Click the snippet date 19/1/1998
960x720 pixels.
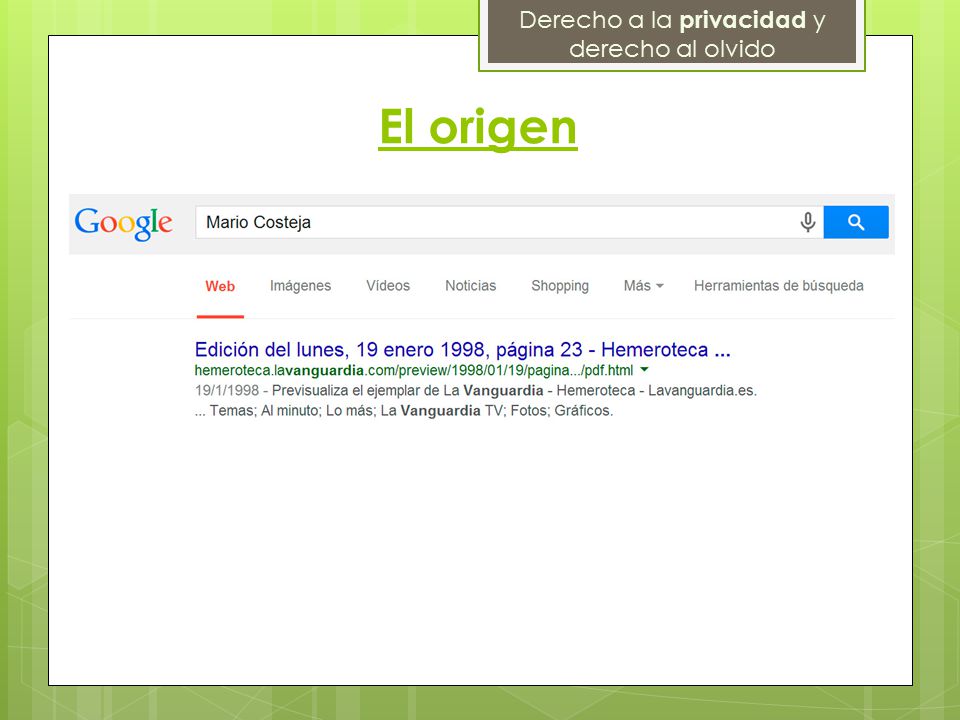tap(227, 391)
